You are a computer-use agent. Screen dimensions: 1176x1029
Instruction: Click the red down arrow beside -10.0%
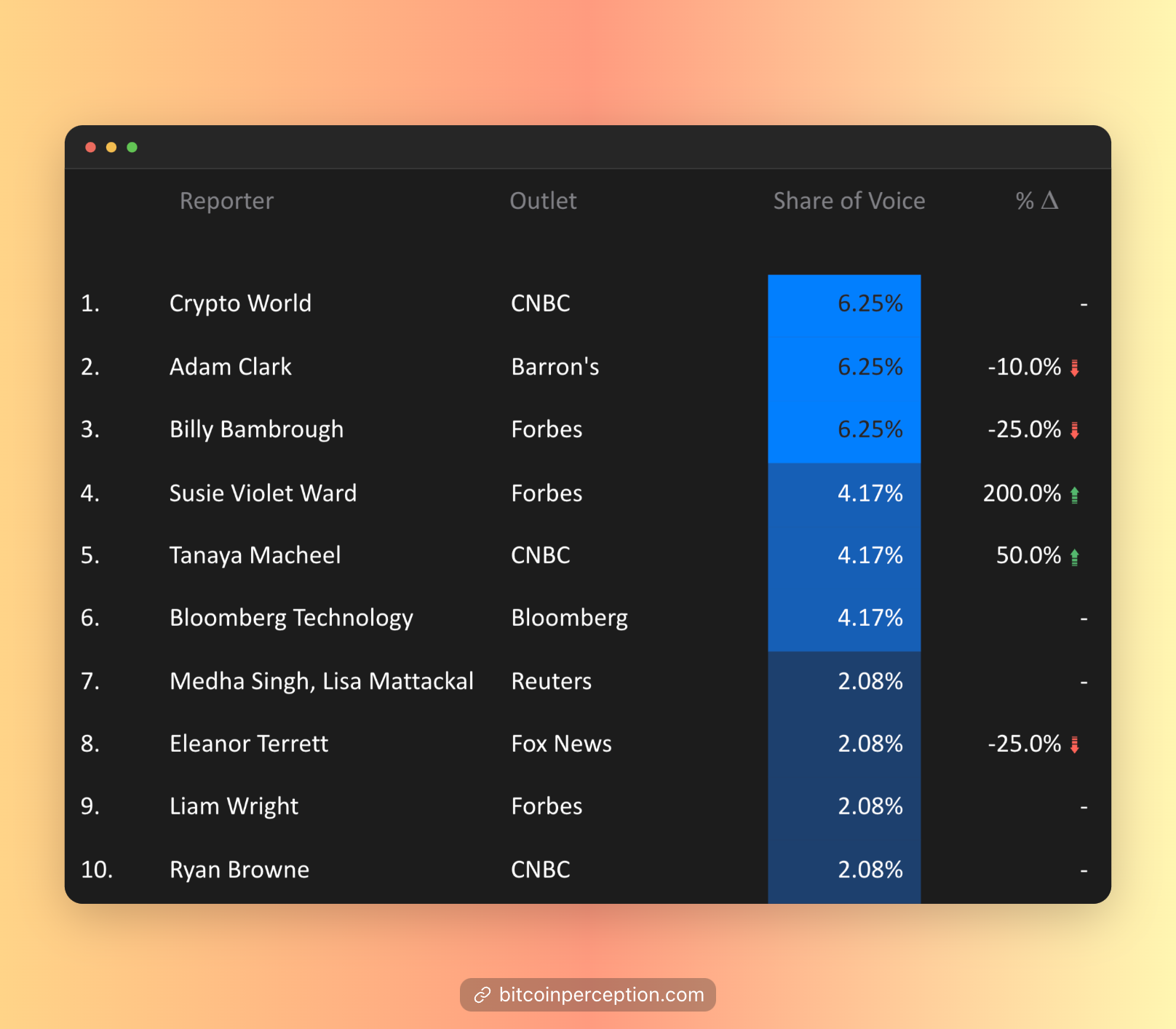point(1074,367)
